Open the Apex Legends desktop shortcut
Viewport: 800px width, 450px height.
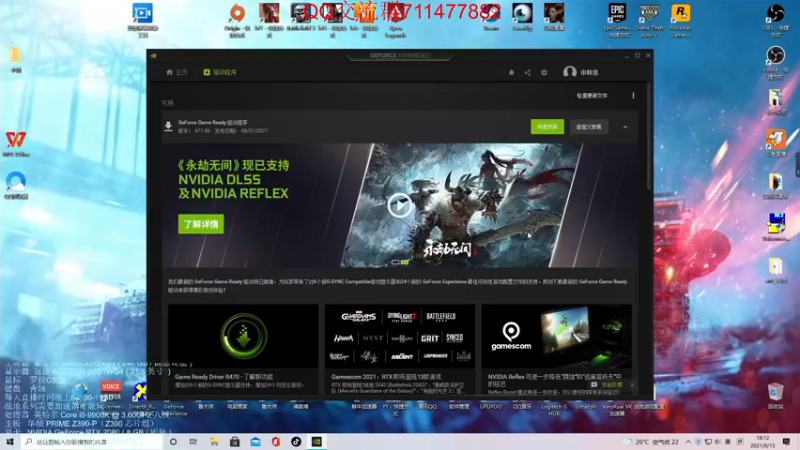pyautogui.click(x=396, y=20)
